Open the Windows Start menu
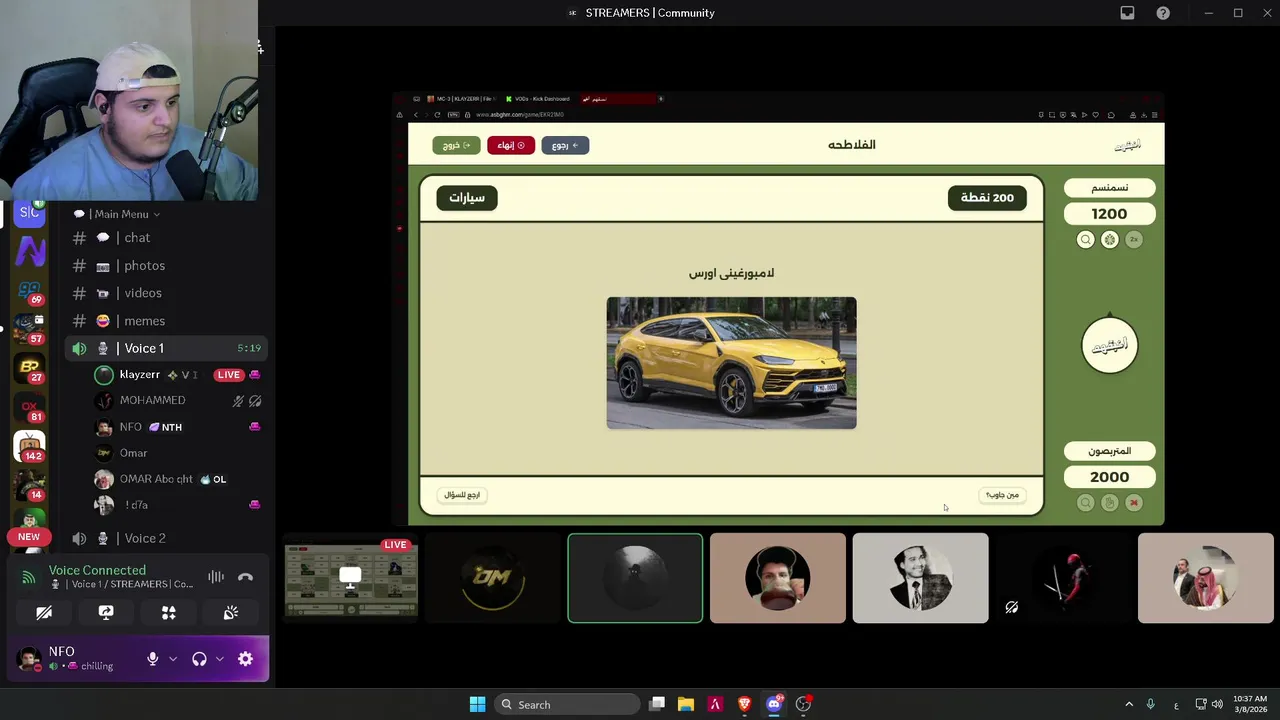 pos(477,704)
